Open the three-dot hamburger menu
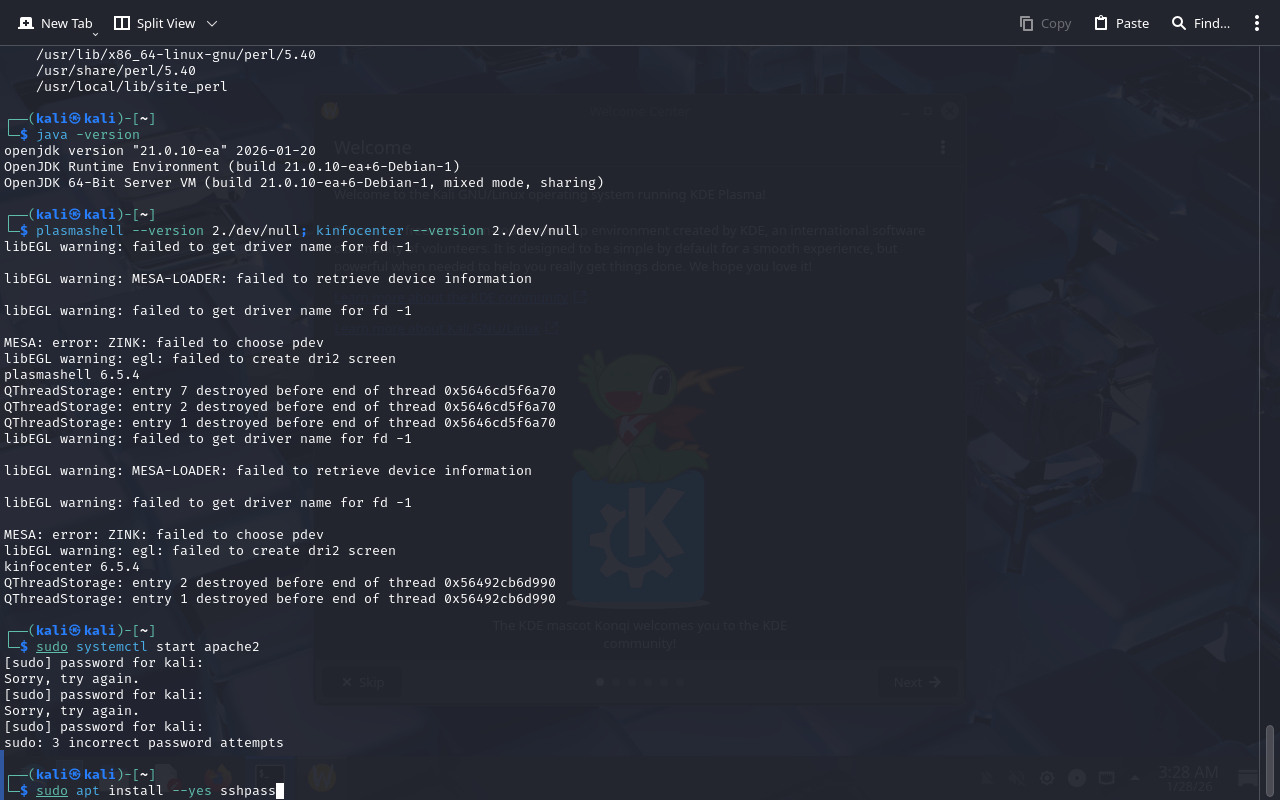 pyautogui.click(x=1257, y=23)
